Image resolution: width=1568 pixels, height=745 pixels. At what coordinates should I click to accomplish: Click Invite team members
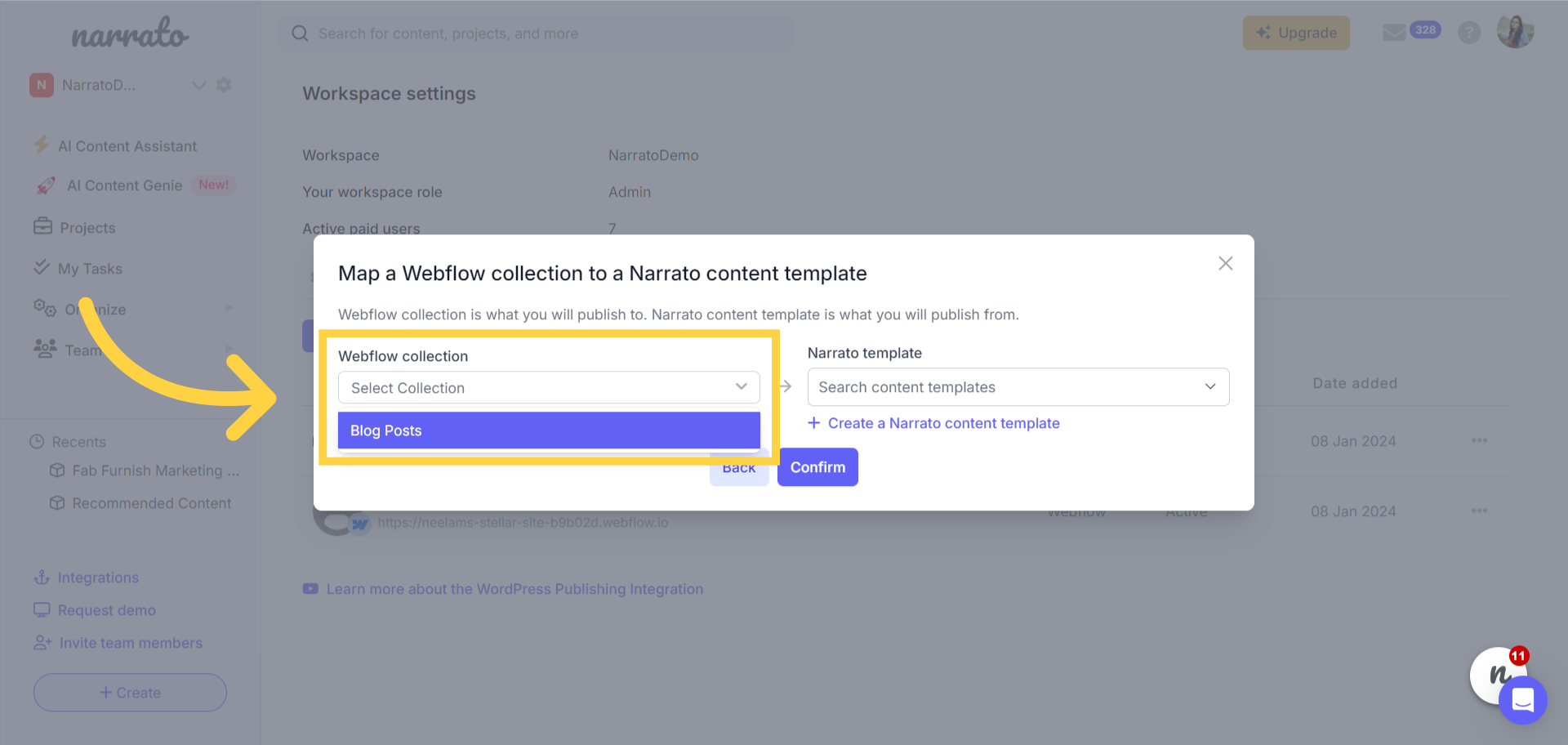tap(131, 643)
